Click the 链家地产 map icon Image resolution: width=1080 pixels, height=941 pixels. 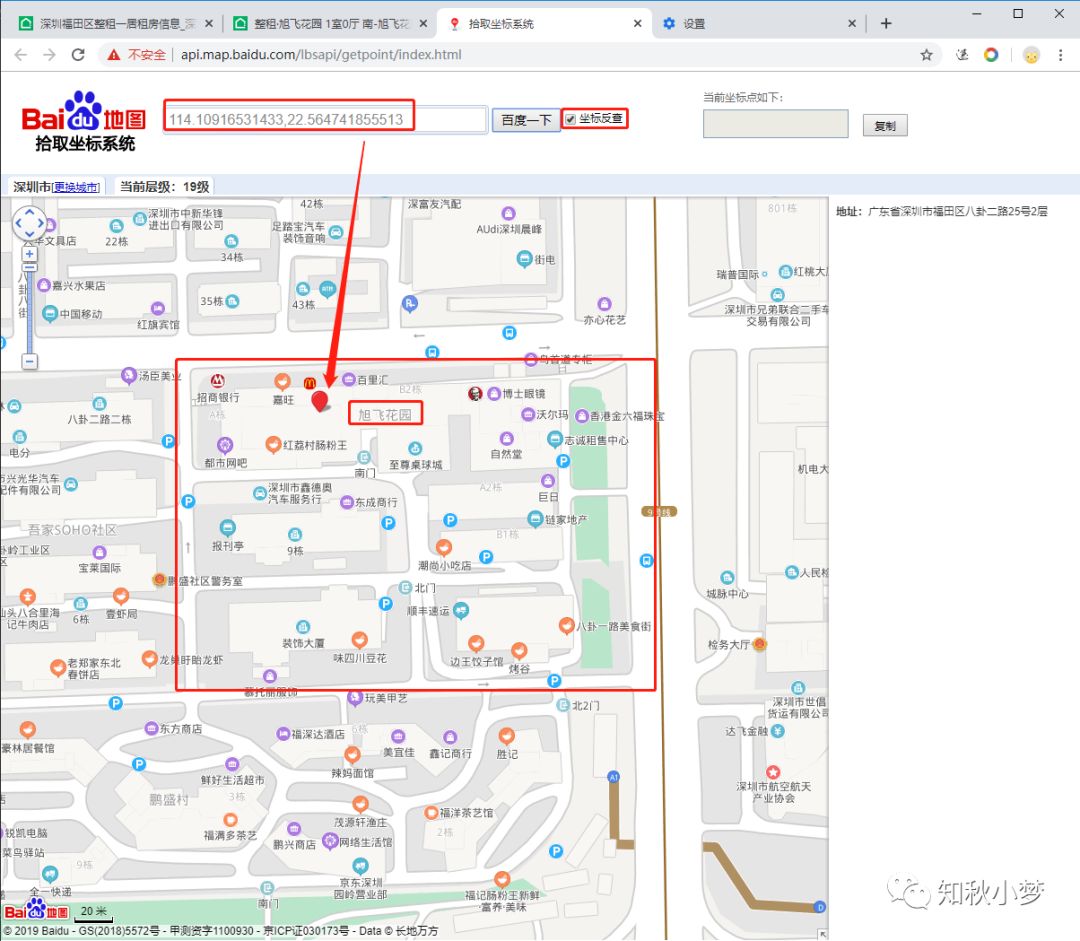534,518
